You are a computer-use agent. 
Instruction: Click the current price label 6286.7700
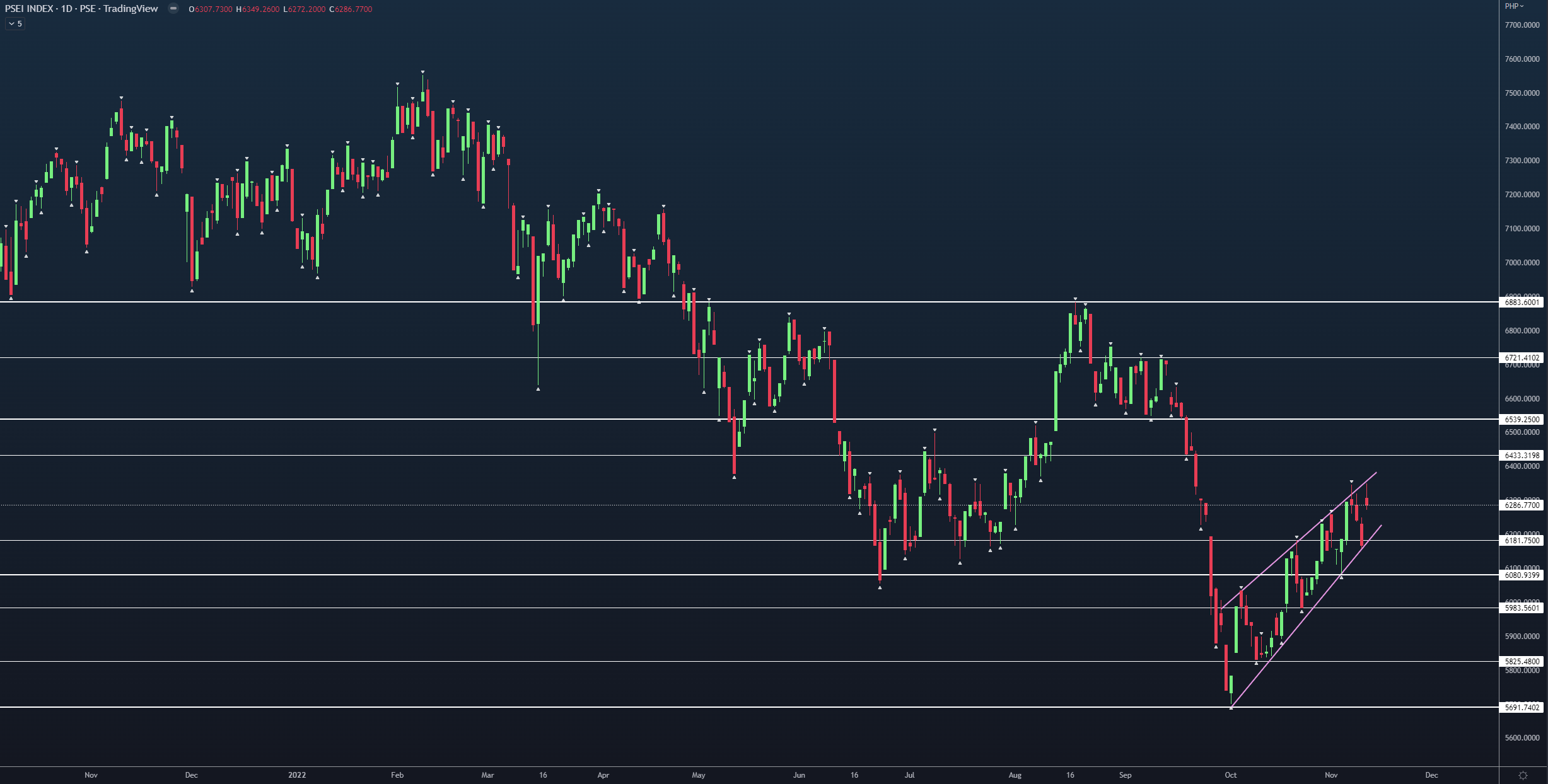(x=1522, y=505)
